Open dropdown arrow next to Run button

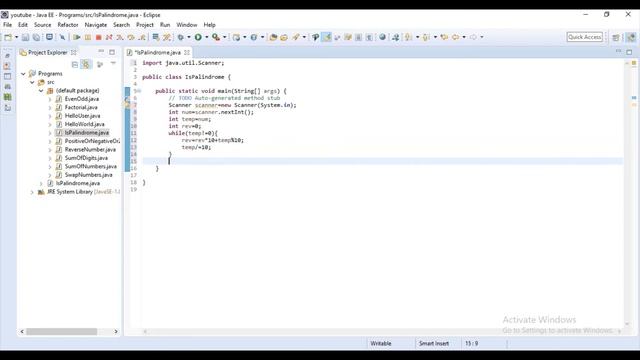207,37
